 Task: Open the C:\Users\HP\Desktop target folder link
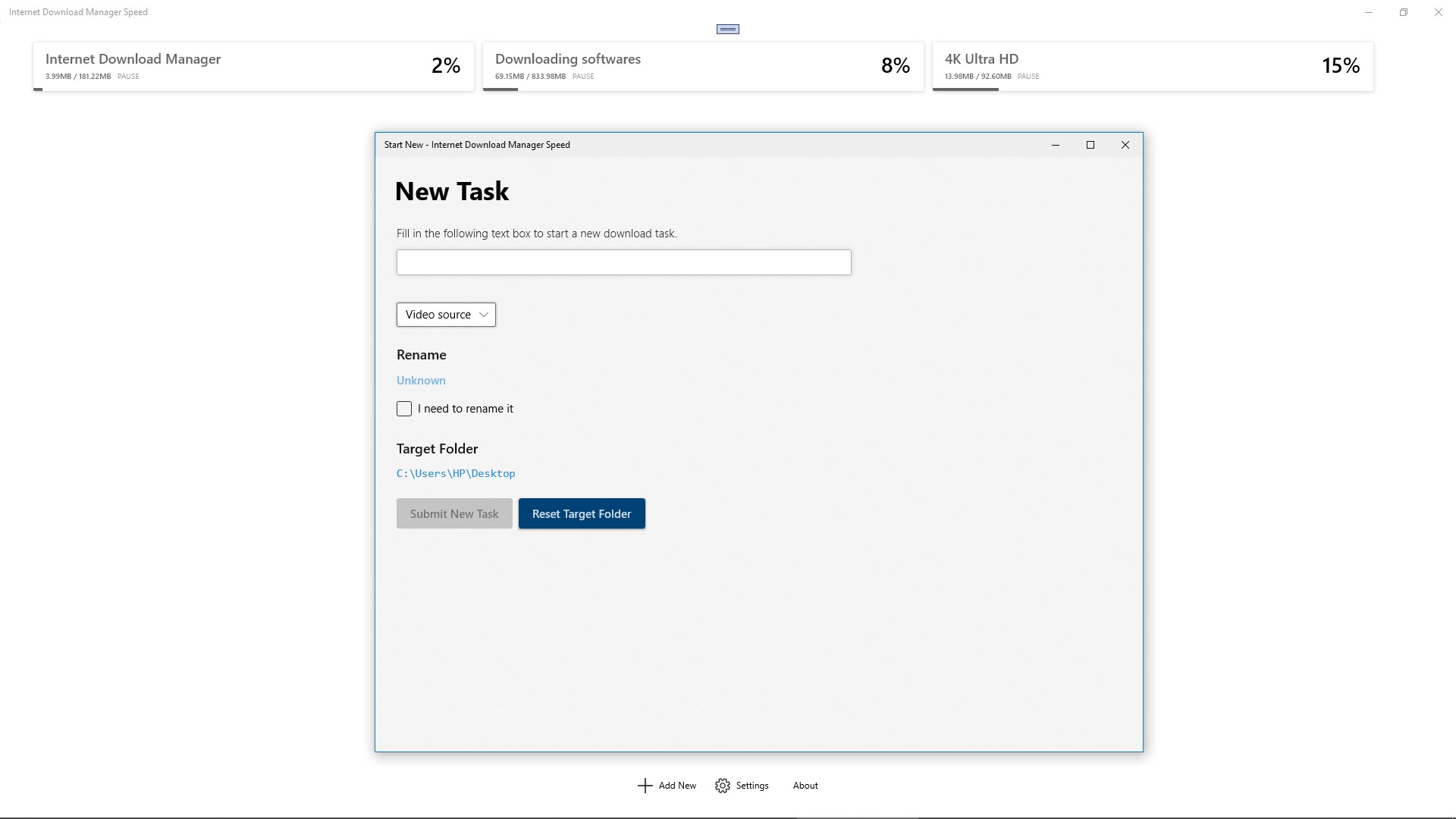click(456, 473)
